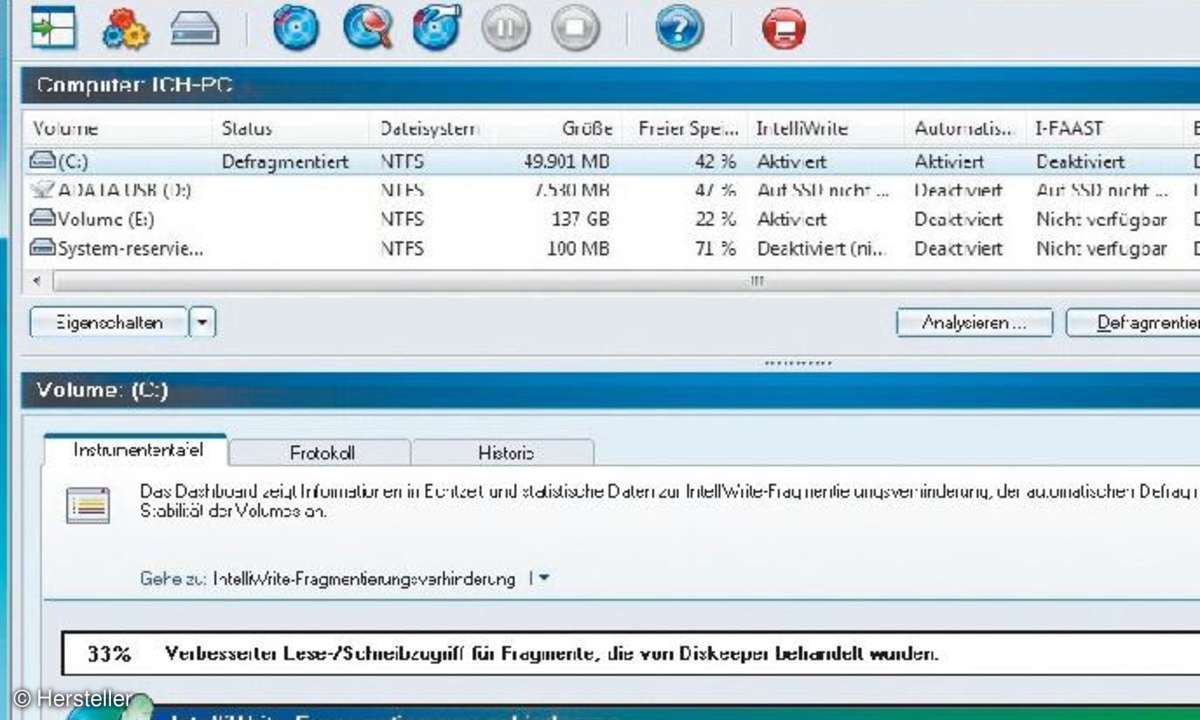Click the Analysieren button
This screenshot has width=1200, height=720.
(974, 323)
